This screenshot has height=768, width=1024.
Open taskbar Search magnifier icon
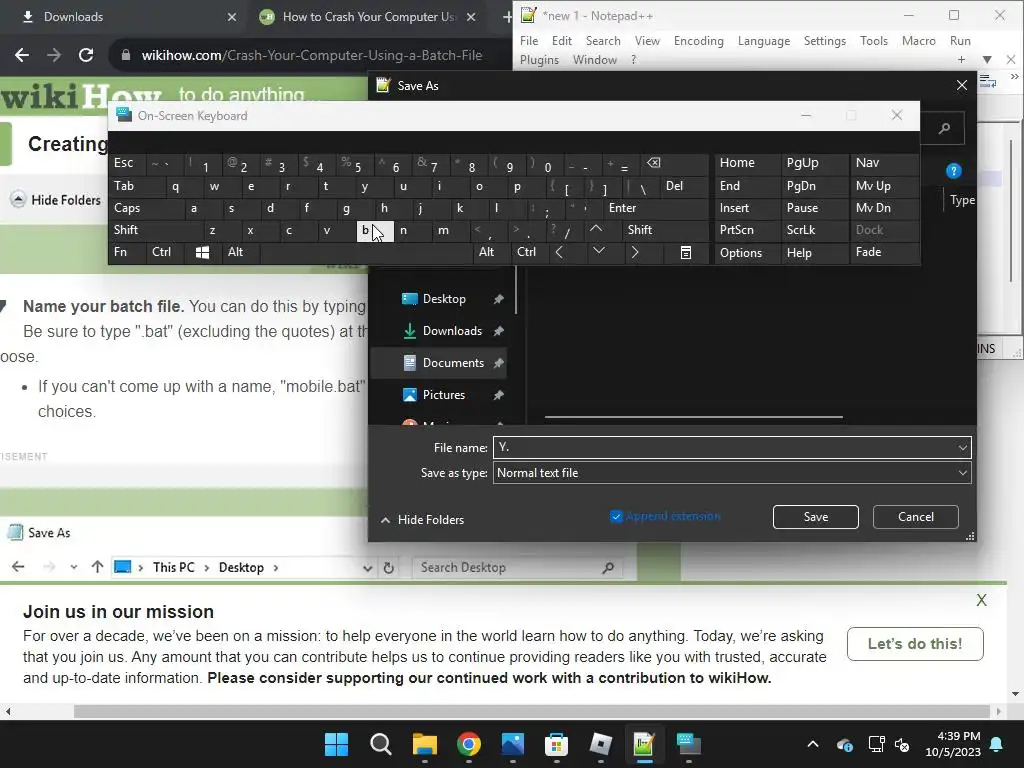[x=380, y=744]
